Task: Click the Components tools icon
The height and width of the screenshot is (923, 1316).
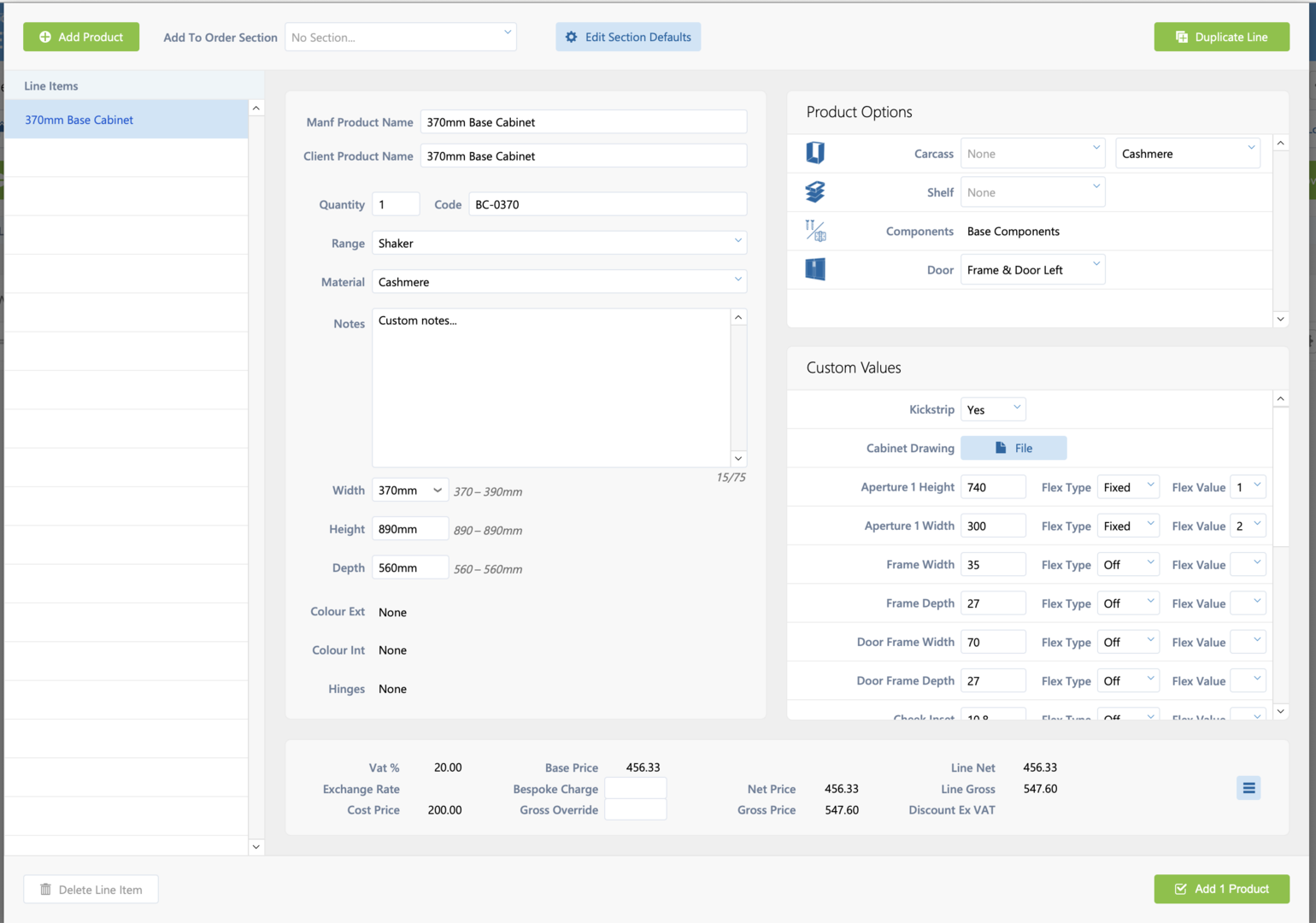Action: (815, 231)
